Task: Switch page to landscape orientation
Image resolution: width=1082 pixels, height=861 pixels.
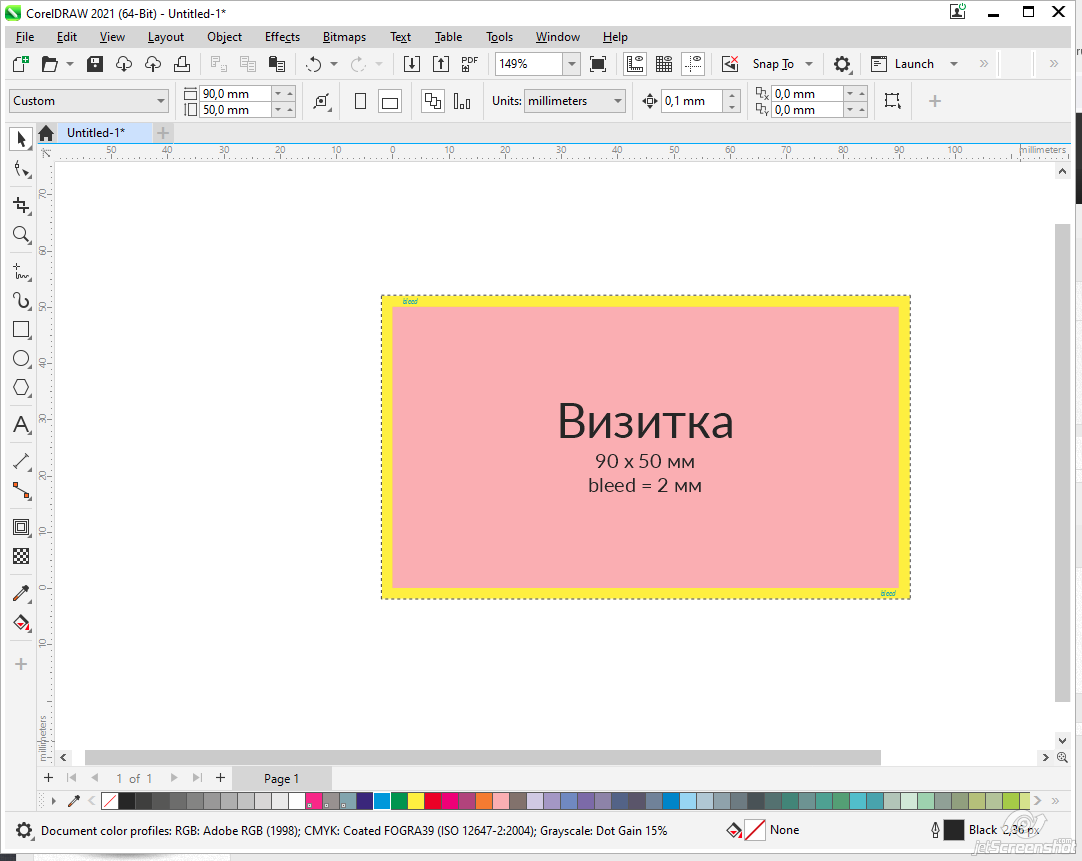Action: (390, 101)
